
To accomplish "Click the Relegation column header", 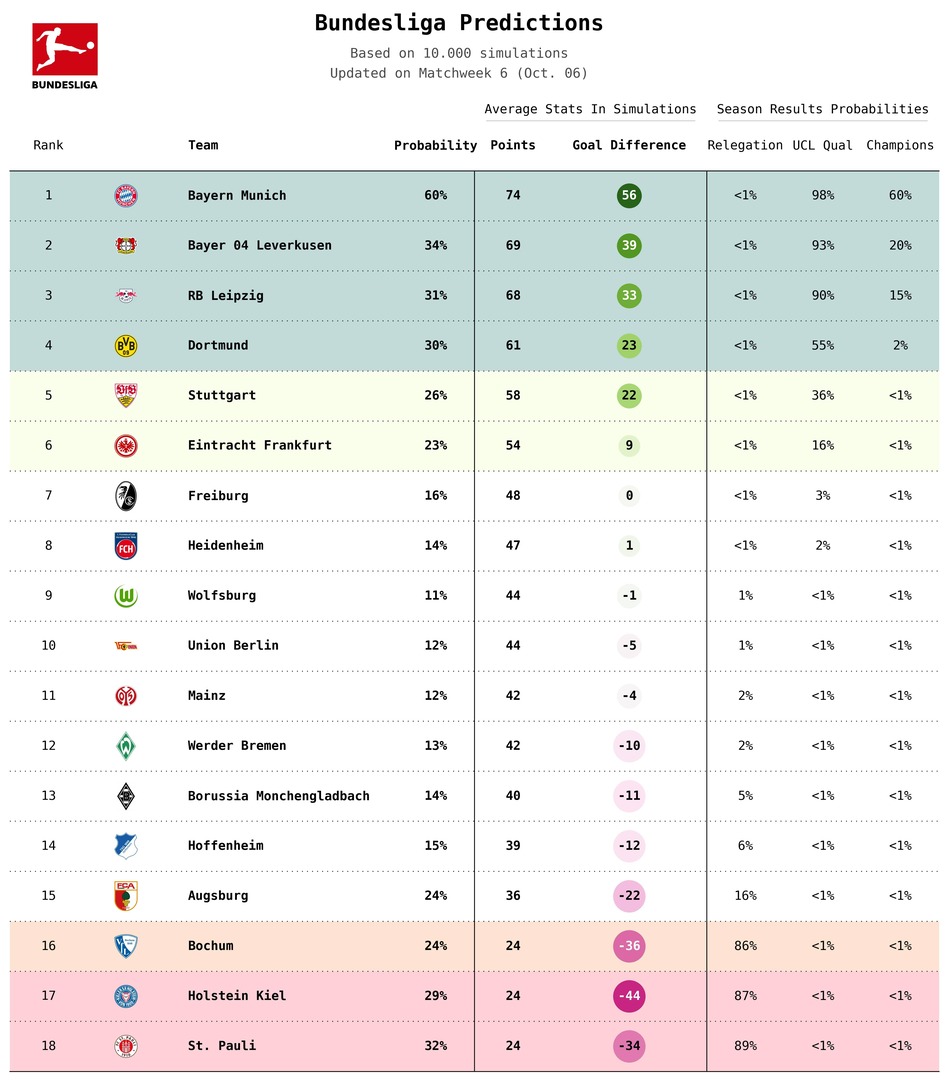I will tap(745, 146).
